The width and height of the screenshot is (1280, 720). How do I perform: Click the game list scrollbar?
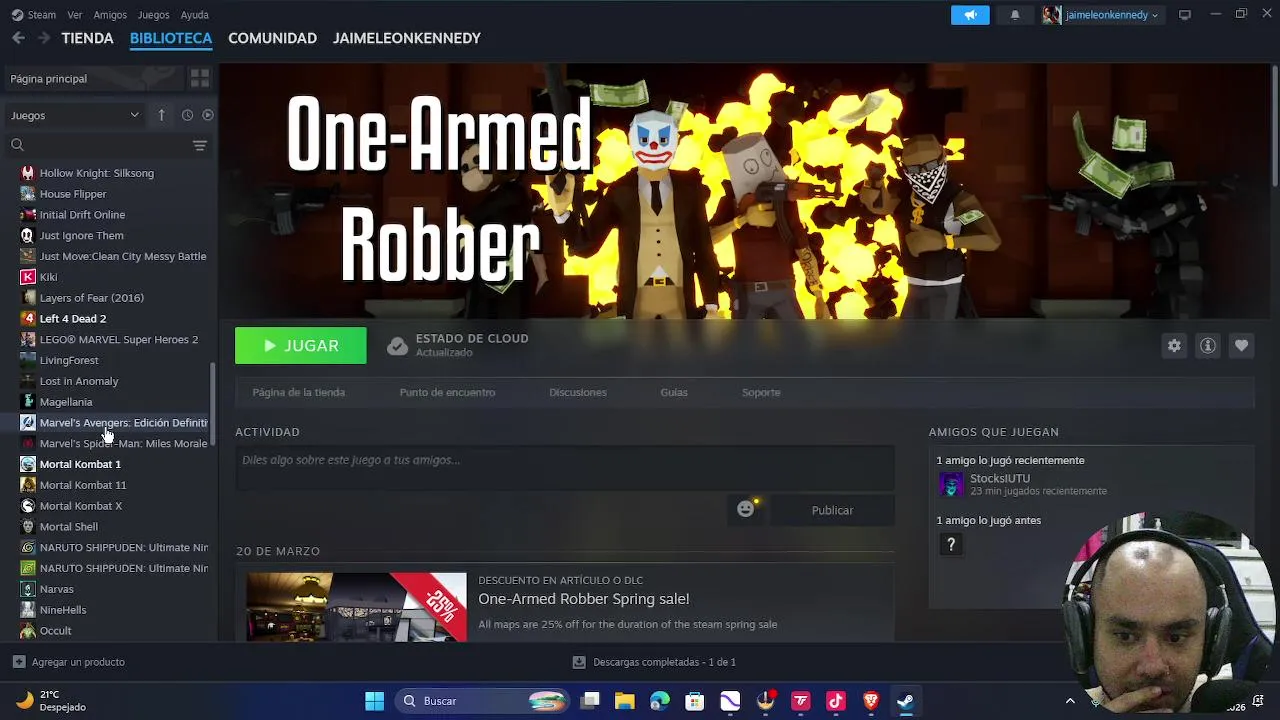(x=212, y=404)
